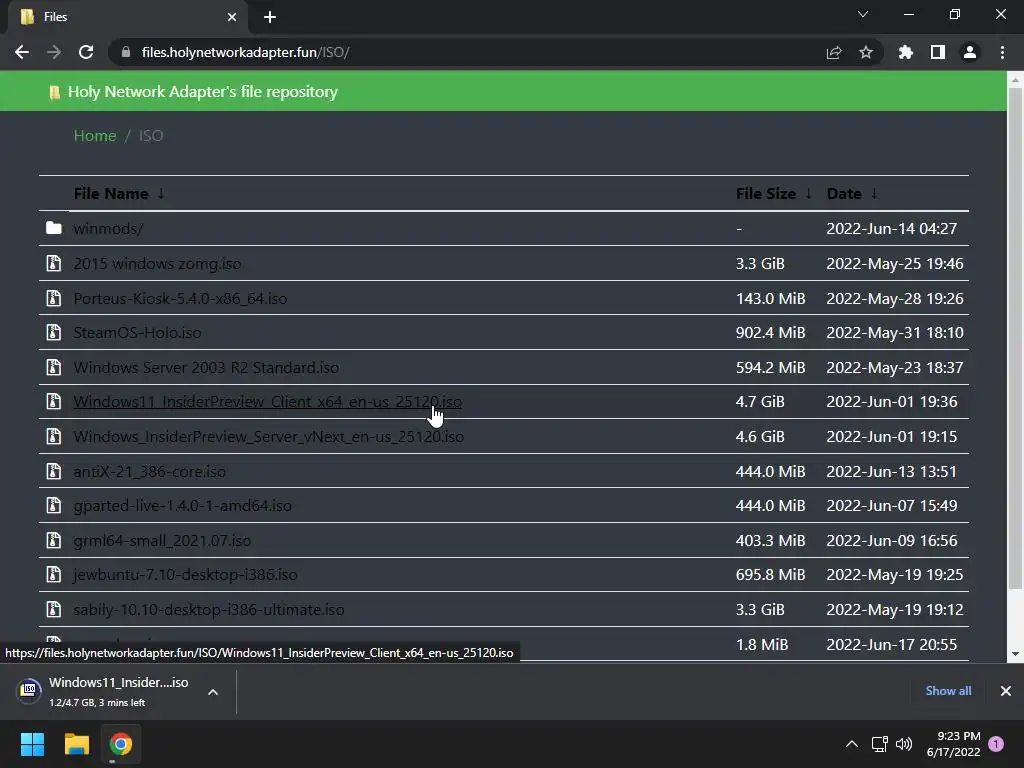Open the winmods/ folder
1024x768 pixels.
pyautogui.click(x=108, y=229)
